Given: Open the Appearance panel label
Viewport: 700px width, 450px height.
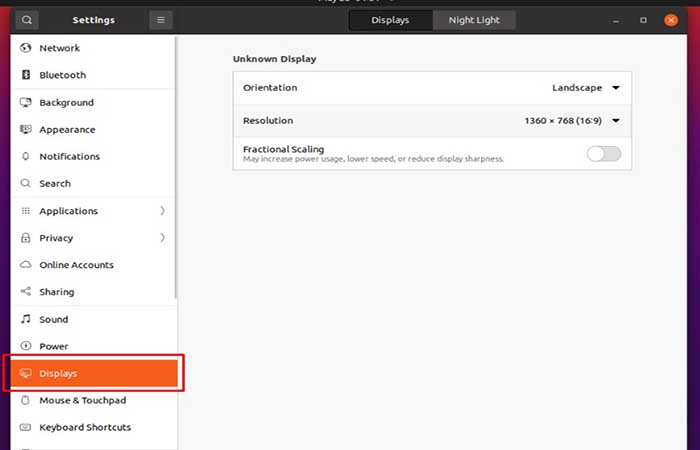Looking at the screenshot, I should 67,130.
